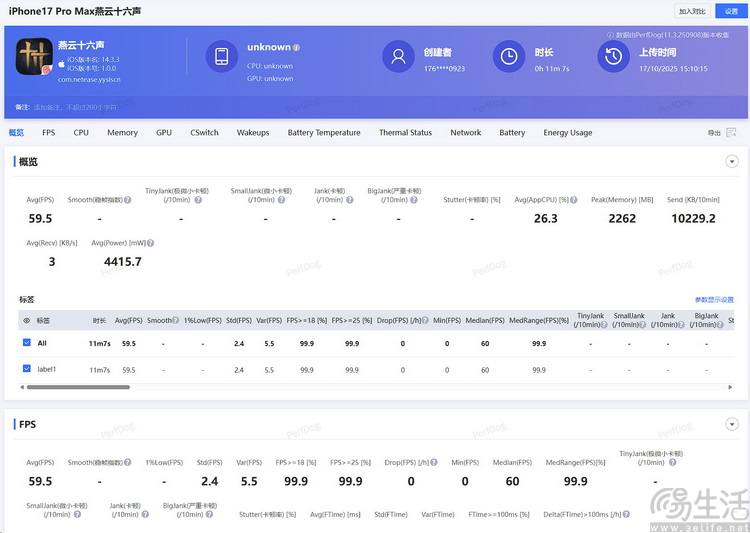Uncheck the All label row checkbox
This screenshot has height=533, width=750.
[27, 343]
